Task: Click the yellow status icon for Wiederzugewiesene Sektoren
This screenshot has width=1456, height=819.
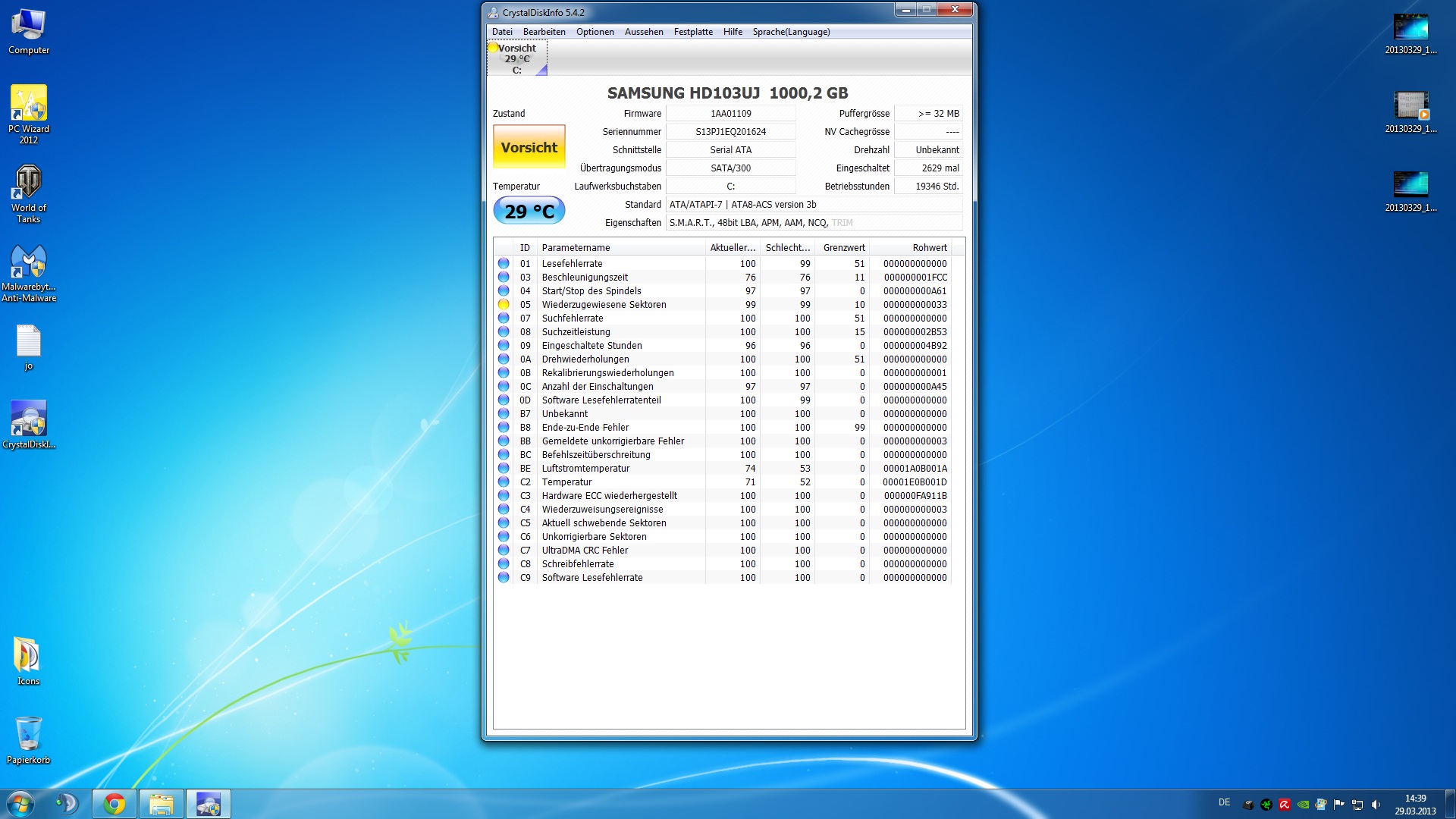Action: [504, 305]
